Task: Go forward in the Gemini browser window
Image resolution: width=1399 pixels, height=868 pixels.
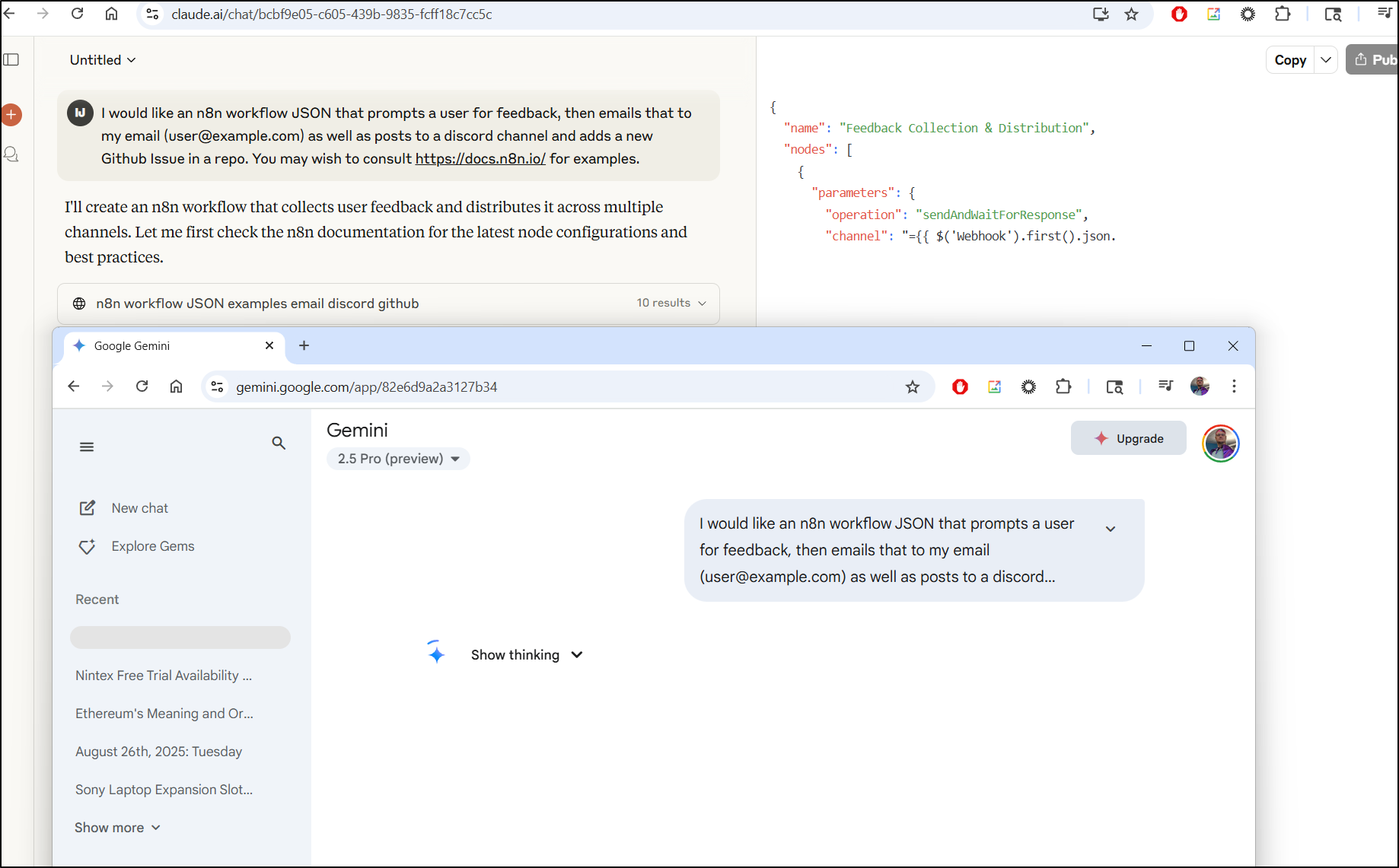Action: coord(107,386)
